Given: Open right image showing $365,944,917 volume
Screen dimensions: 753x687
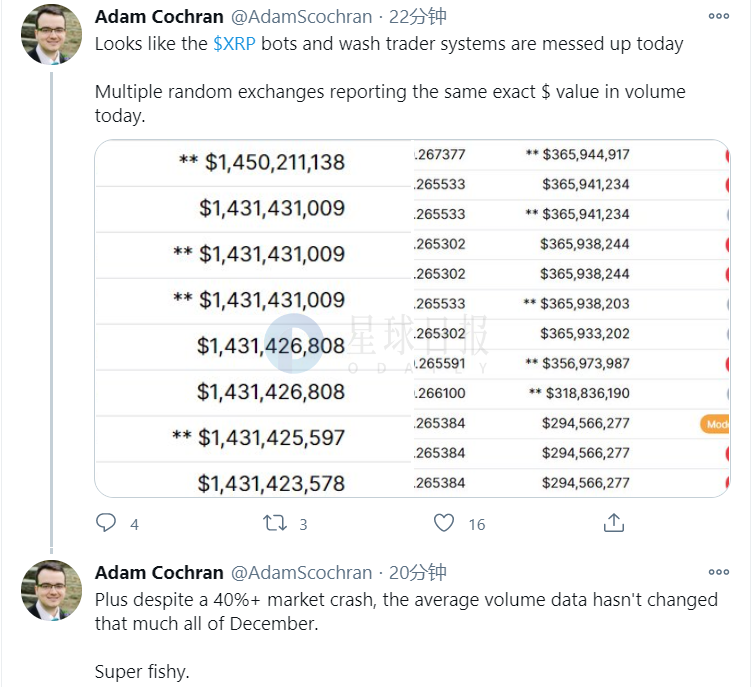Looking at the screenshot, I should click(x=571, y=318).
